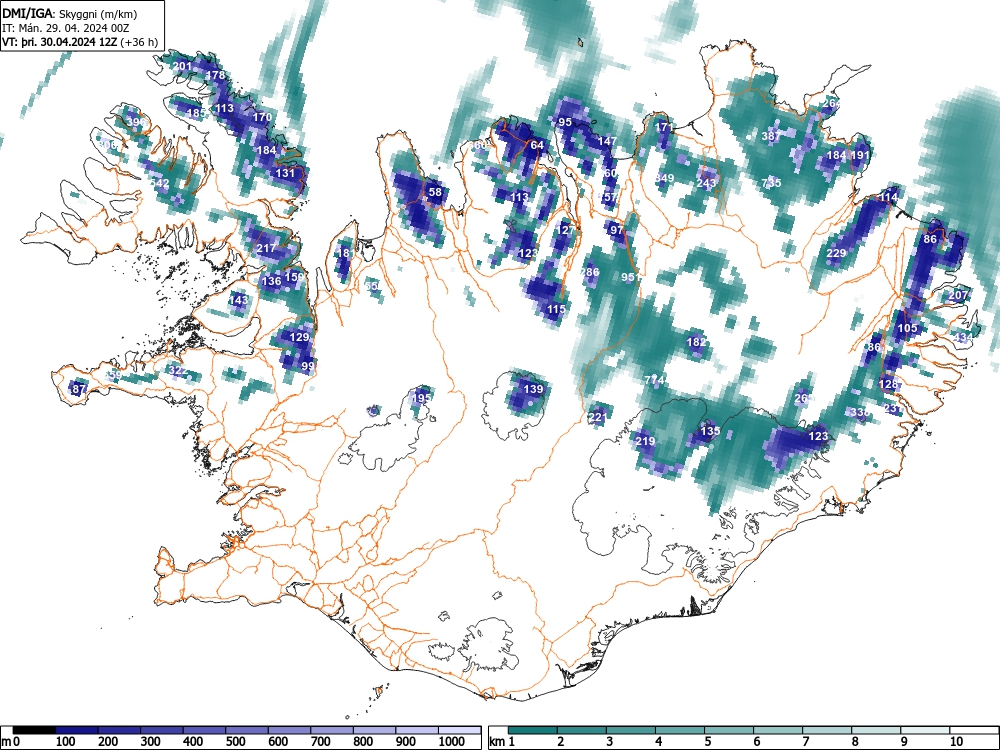Click the '191' visibility value
This screenshot has height=750, width=1000.
860,155
